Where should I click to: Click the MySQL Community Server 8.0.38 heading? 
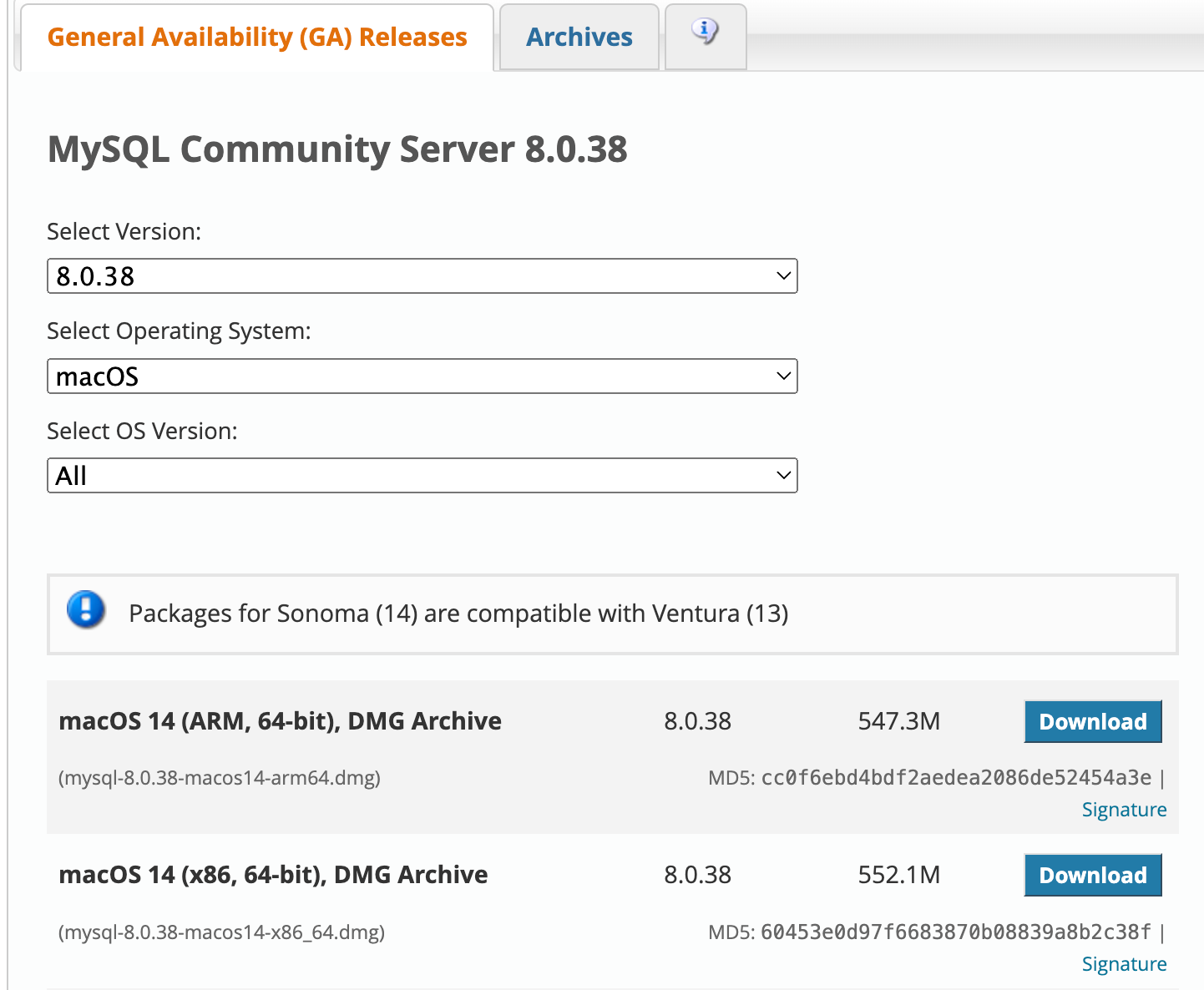[337, 149]
